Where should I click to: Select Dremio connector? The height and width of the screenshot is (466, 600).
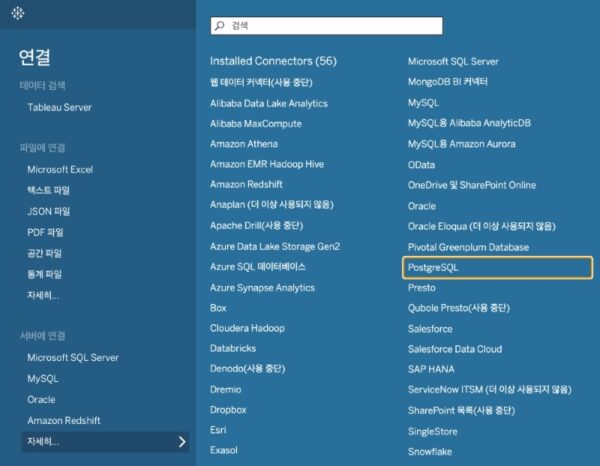(x=225, y=390)
